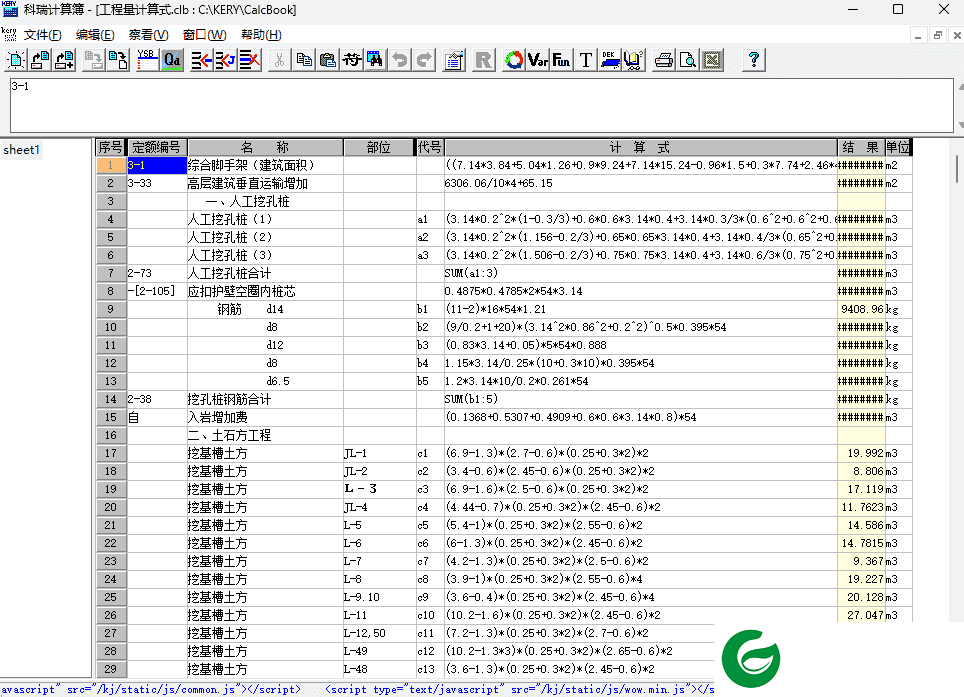This screenshot has width=964, height=697.
Task: Click the open-and-append file icon with plus
Action: 64,60
